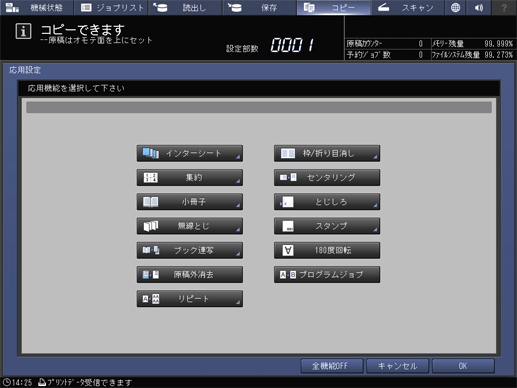The image size is (517, 388).
Task: Click the 180度回転 rotation icon
Action: coord(288,250)
